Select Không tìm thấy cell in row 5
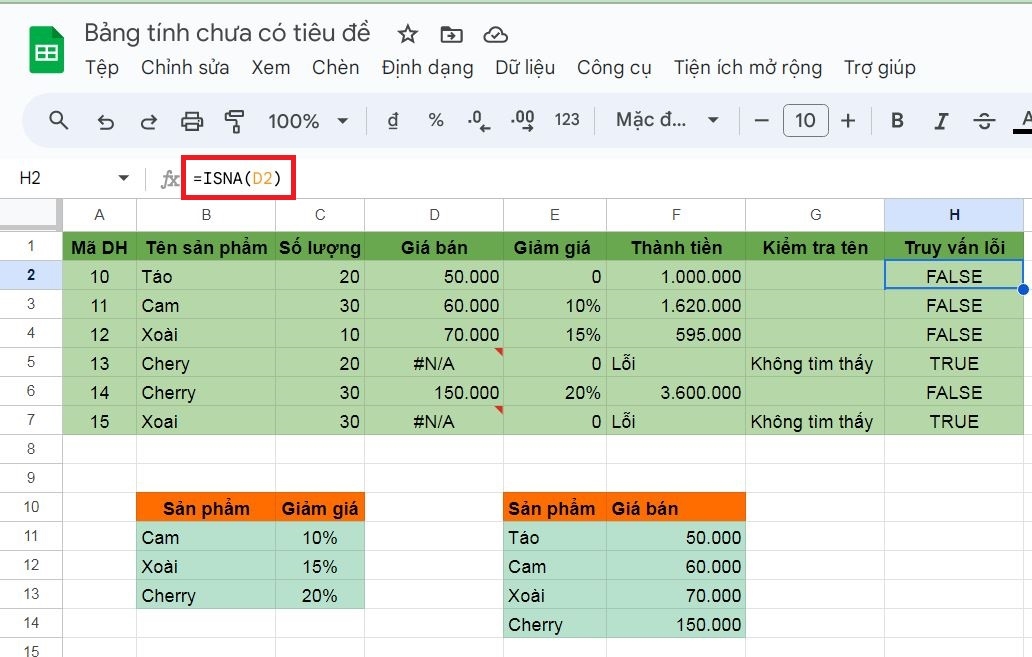This screenshot has width=1032, height=657. [815, 363]
